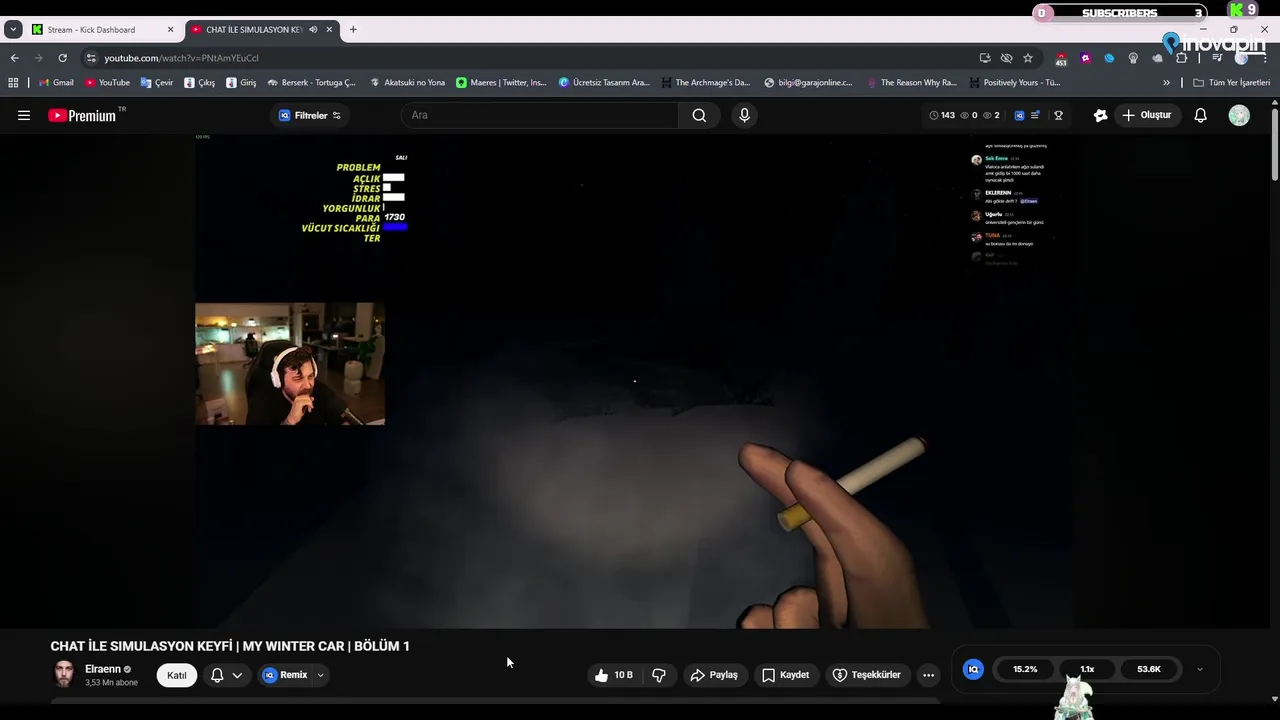Click the list icon beside the trophy

click(x=1036, y=115)
